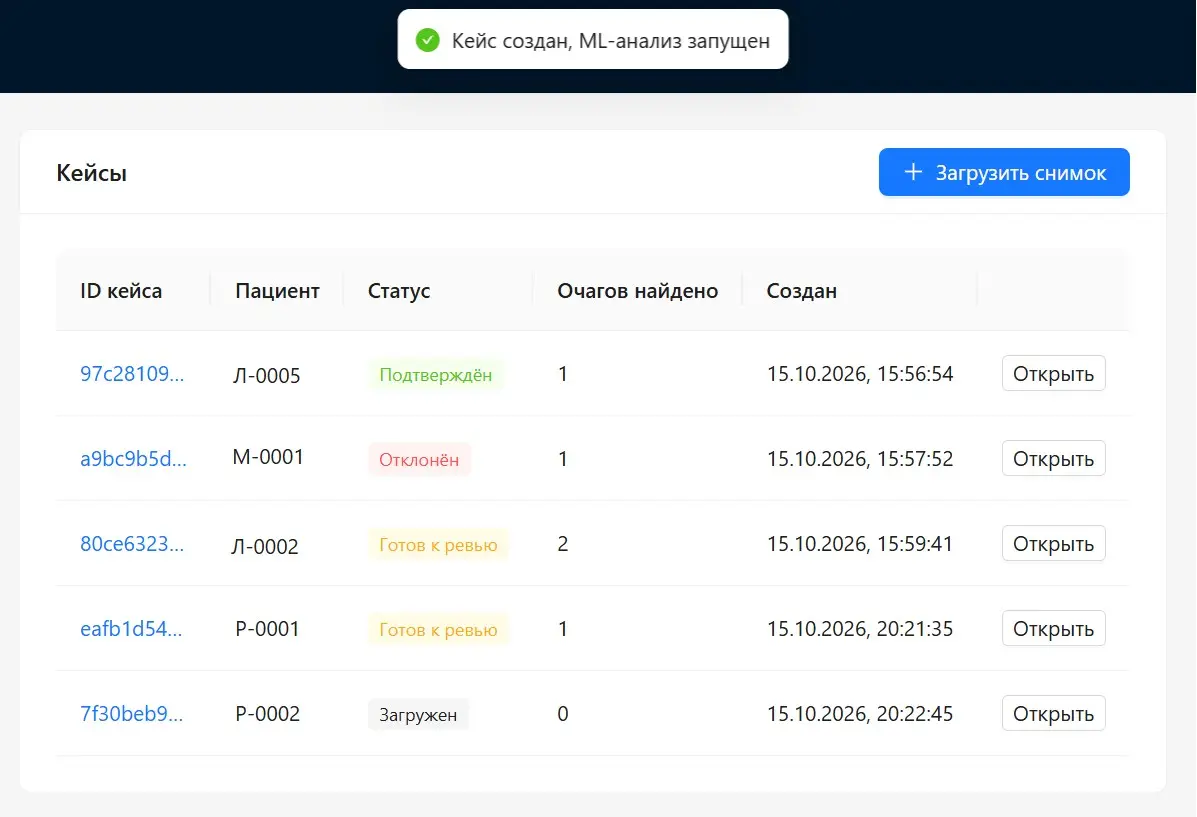Click the green success checkmark icon

point(428,40)
